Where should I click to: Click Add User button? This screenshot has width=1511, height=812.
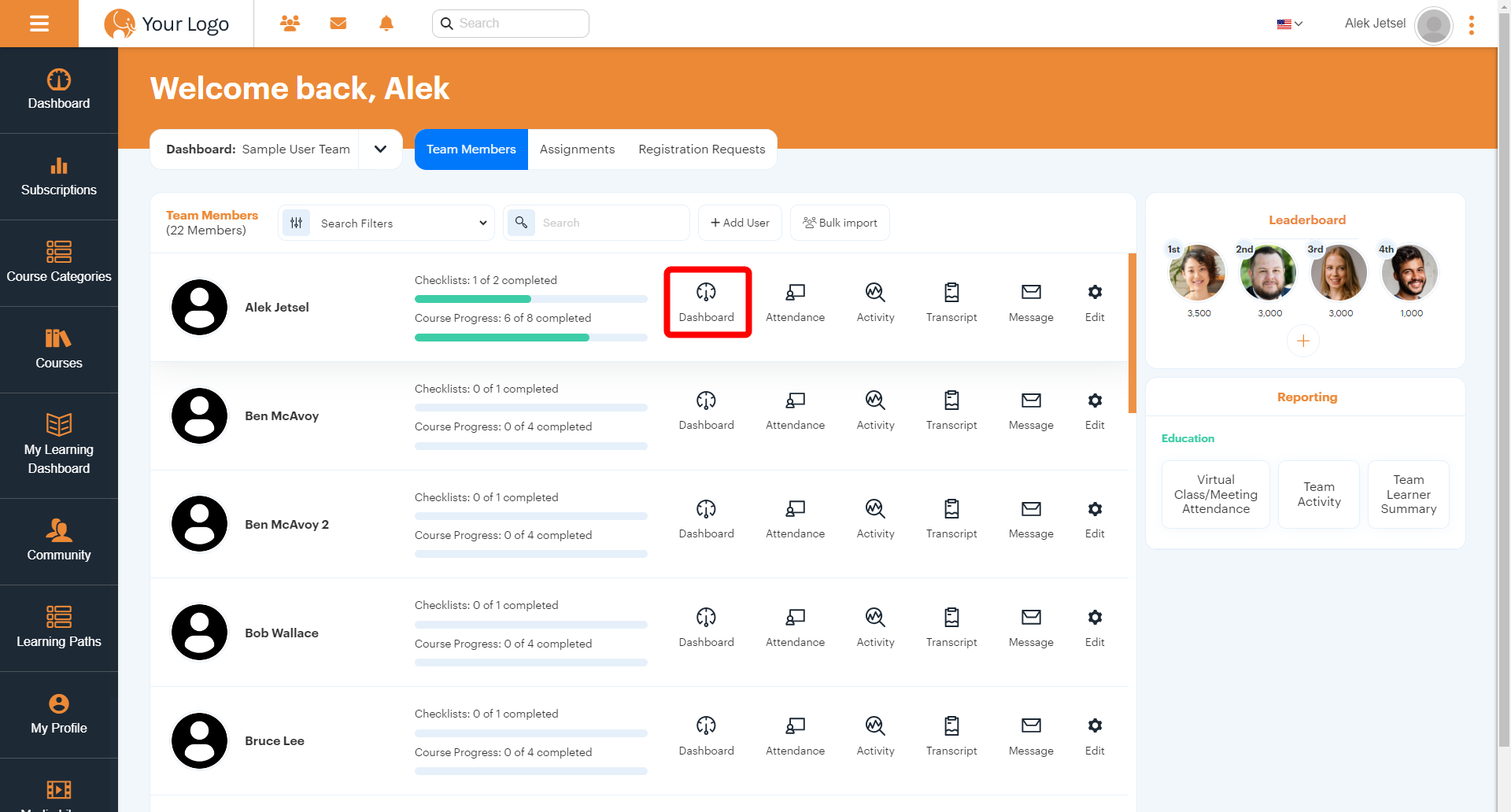740,223
